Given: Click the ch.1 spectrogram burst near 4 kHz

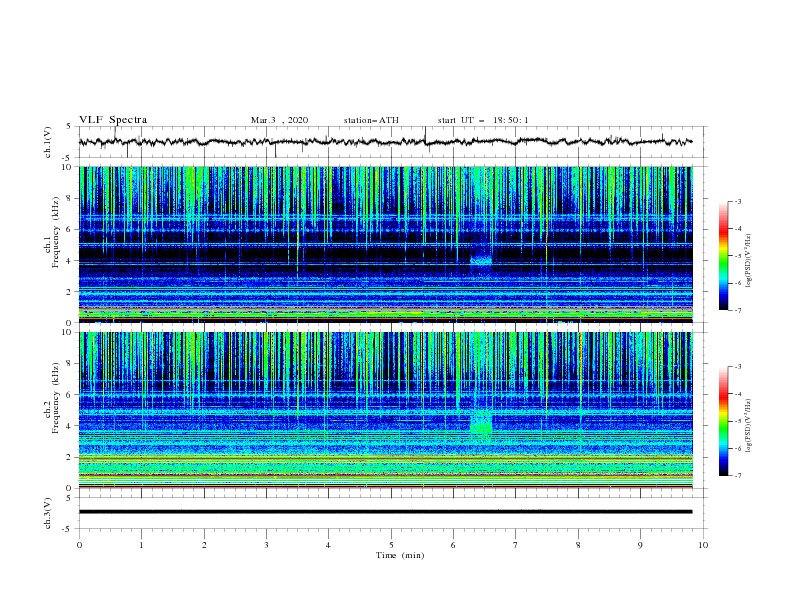Looking at the screenshot, I should click(x=481, y=261).
